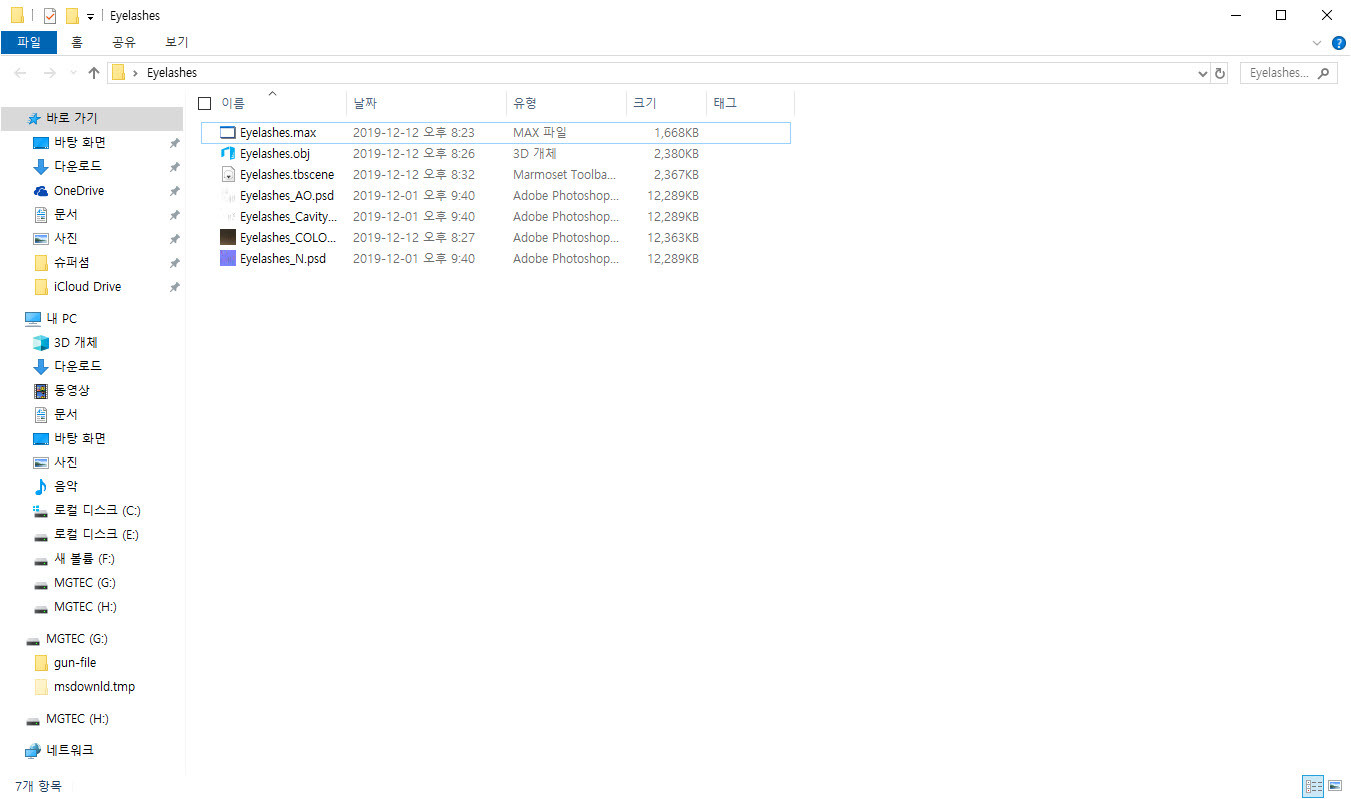
Task: Click the Eyelashes.obj 3D object icon
Action: coord(227,153)
